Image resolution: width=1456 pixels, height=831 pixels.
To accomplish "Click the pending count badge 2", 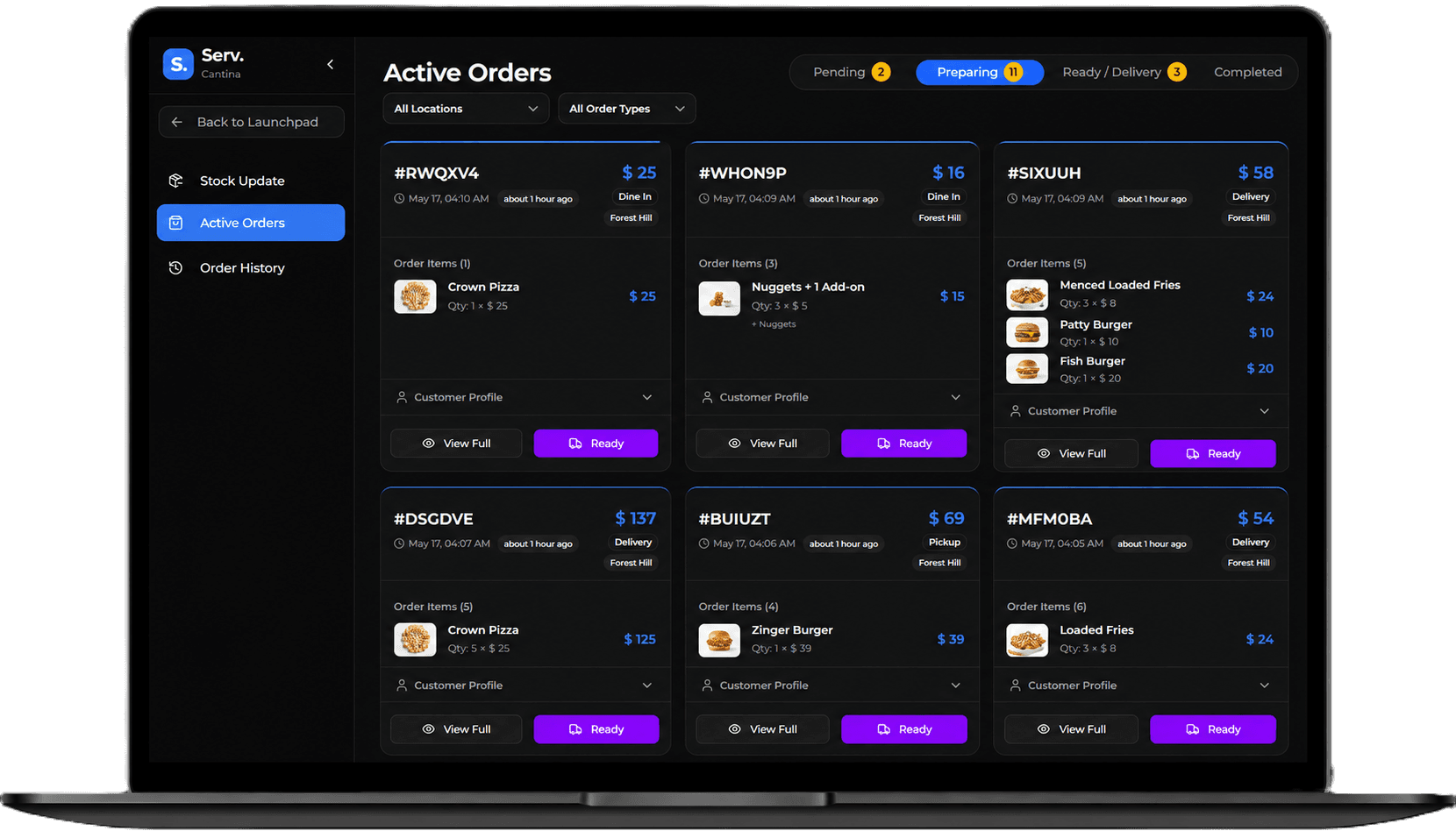I will [x=881, y=72].
